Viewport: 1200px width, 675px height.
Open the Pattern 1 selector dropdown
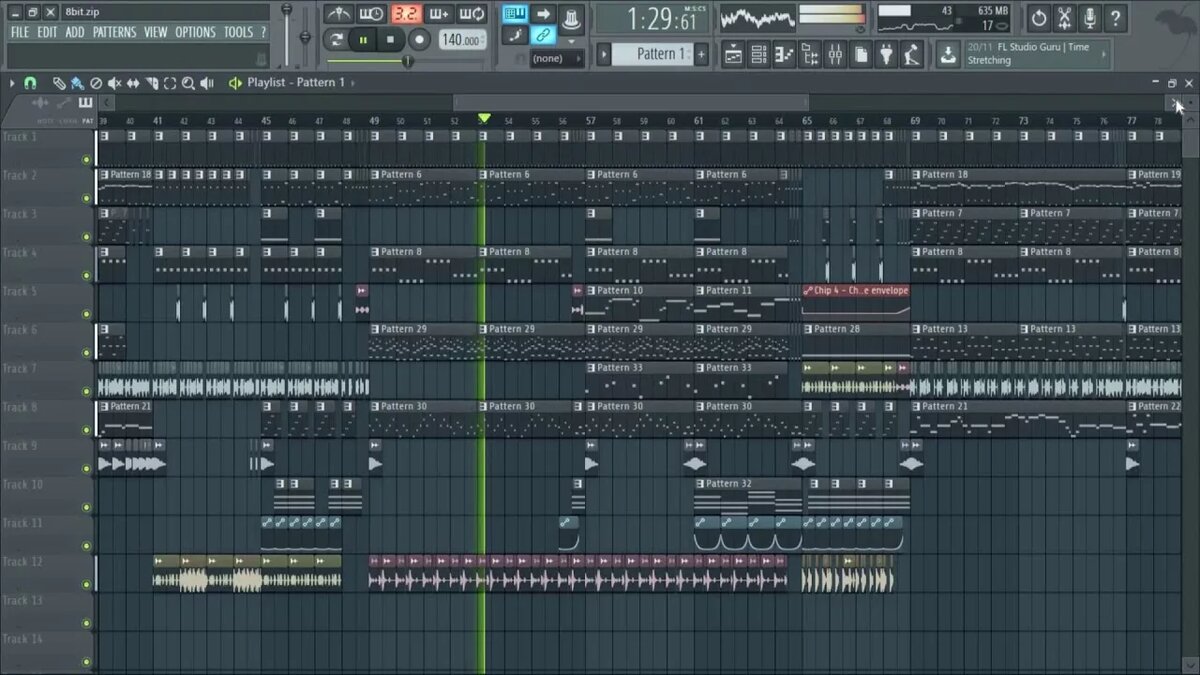coord(653,54)
